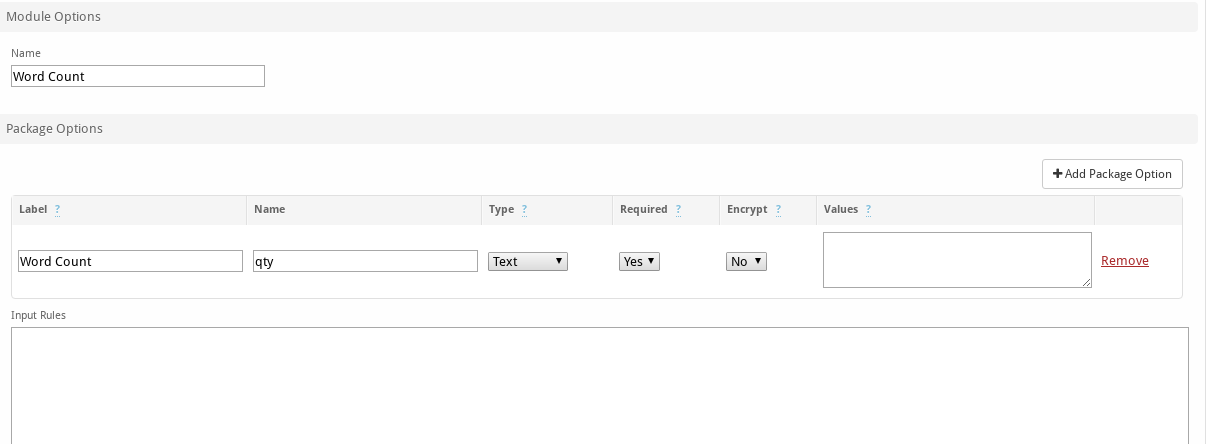Open the Encrypt dropdown showing No
This screenshot has height=444, width=1227.
pyautogui.click(x=746, y=261)
